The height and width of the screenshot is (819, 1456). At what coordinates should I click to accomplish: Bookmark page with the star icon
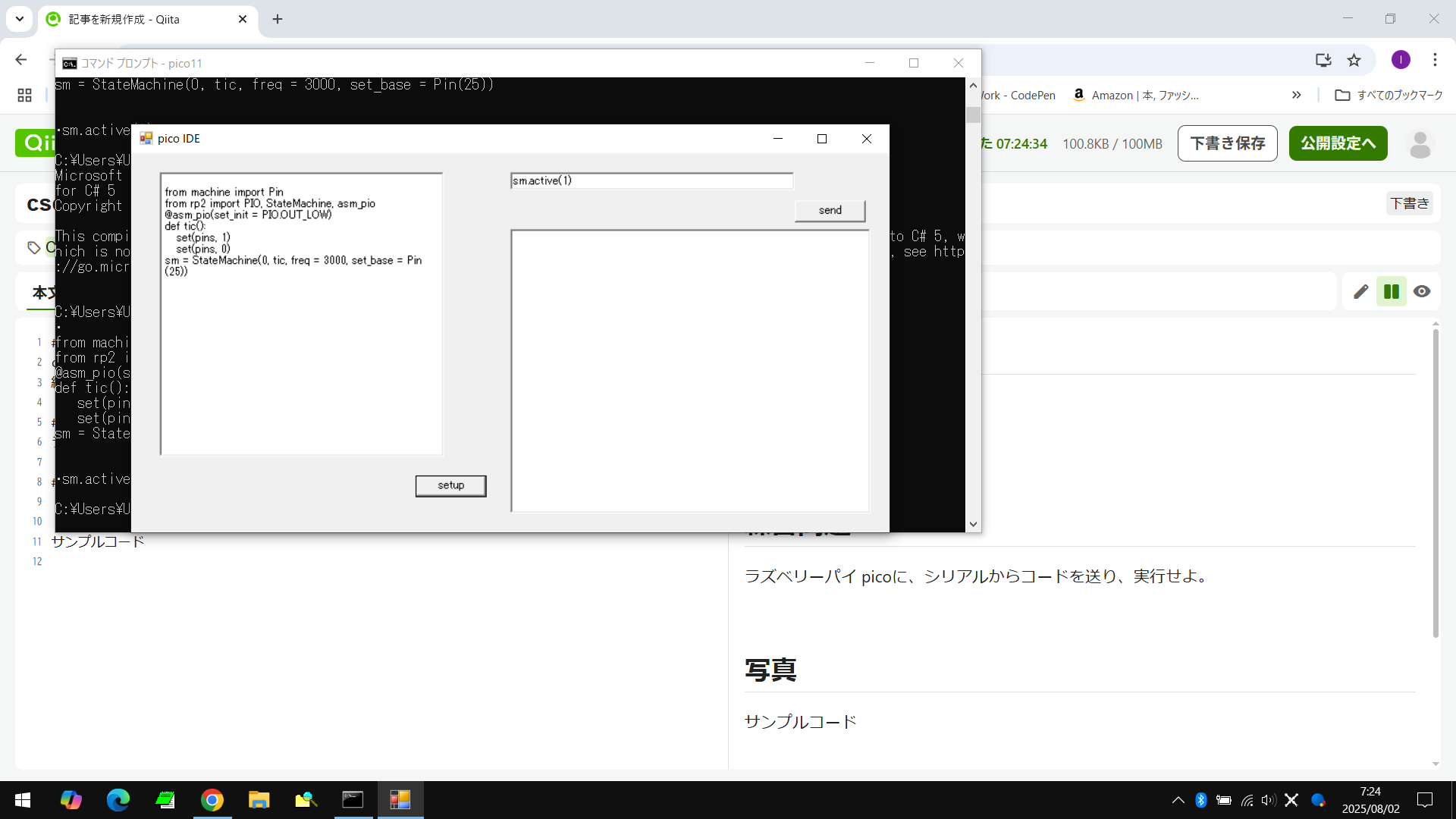point(1354,60)
